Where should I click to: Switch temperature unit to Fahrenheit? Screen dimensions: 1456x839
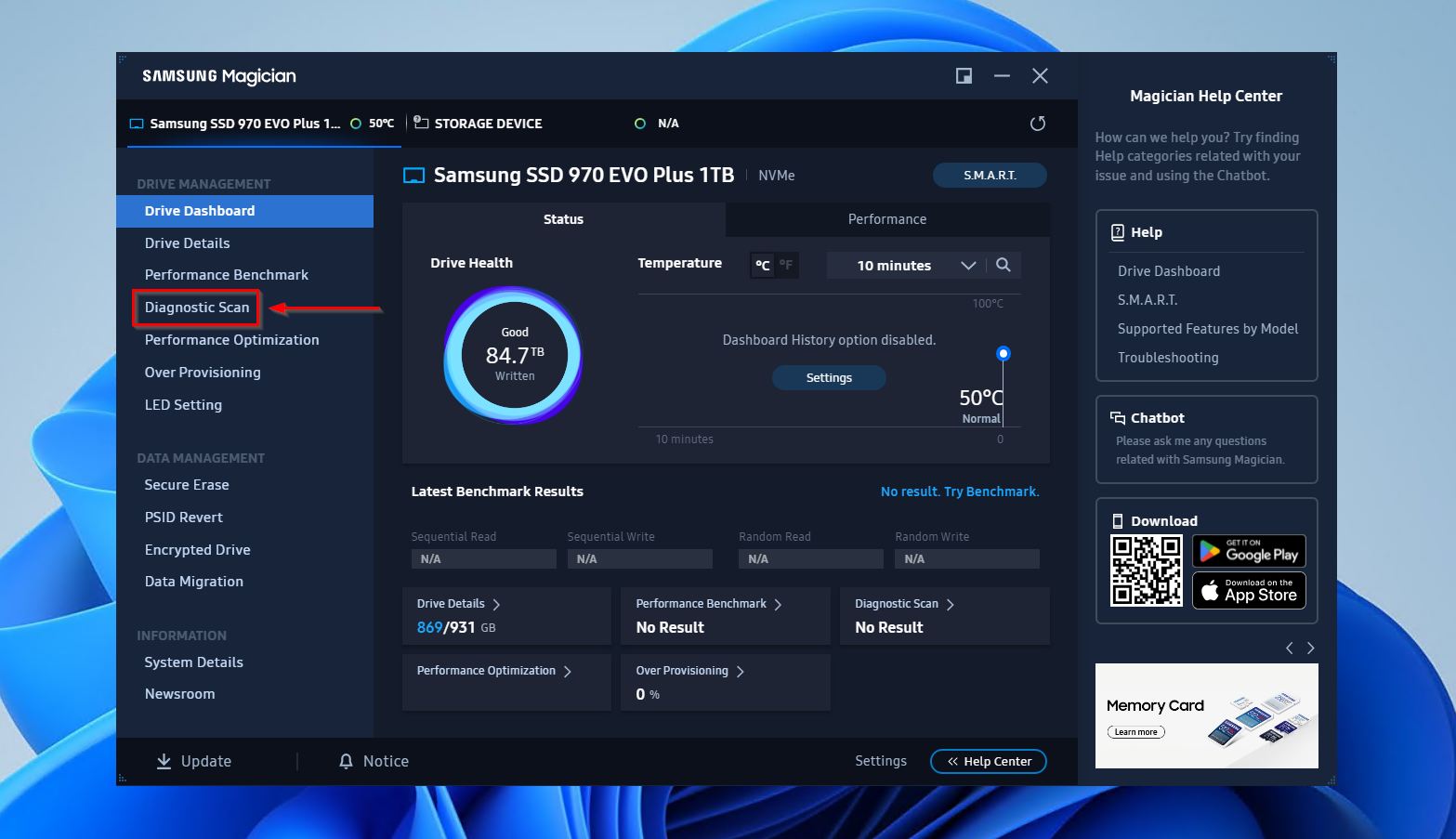point(786,265)
